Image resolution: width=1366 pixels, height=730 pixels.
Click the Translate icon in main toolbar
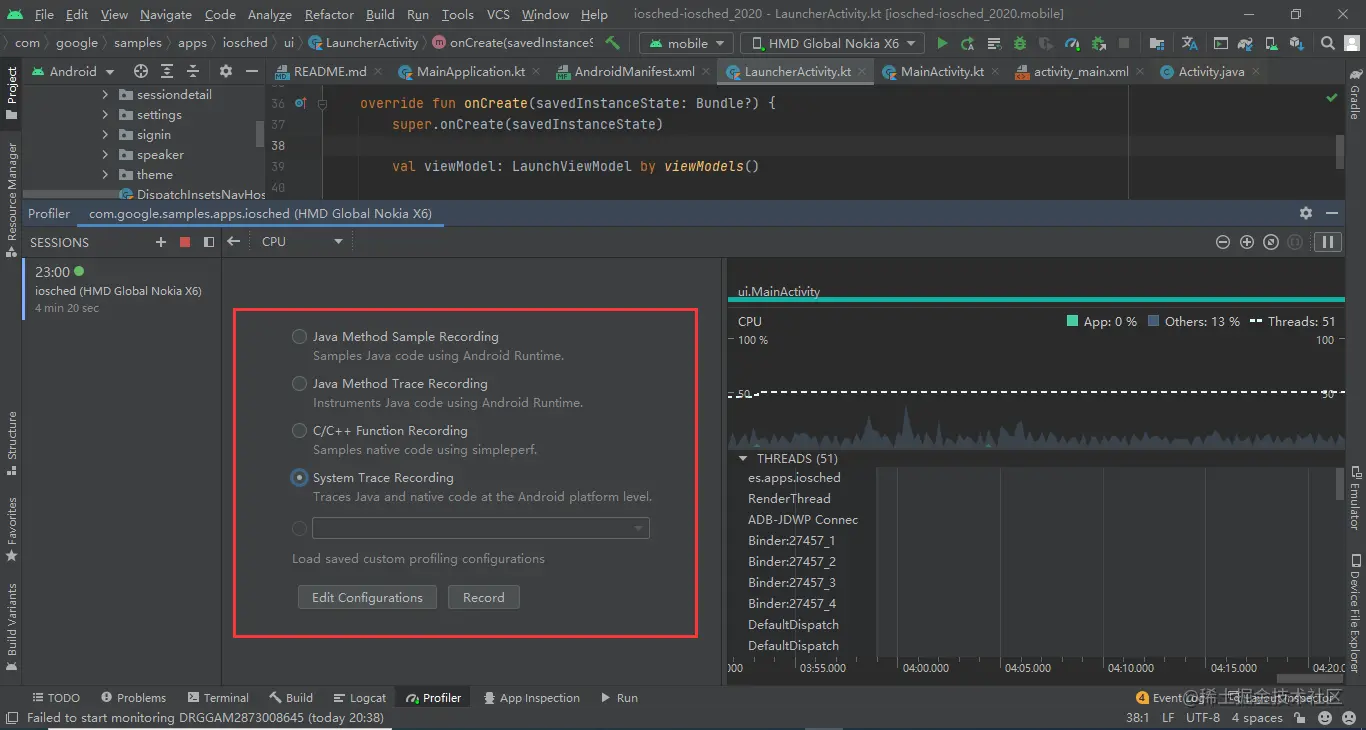[1189, 43]
